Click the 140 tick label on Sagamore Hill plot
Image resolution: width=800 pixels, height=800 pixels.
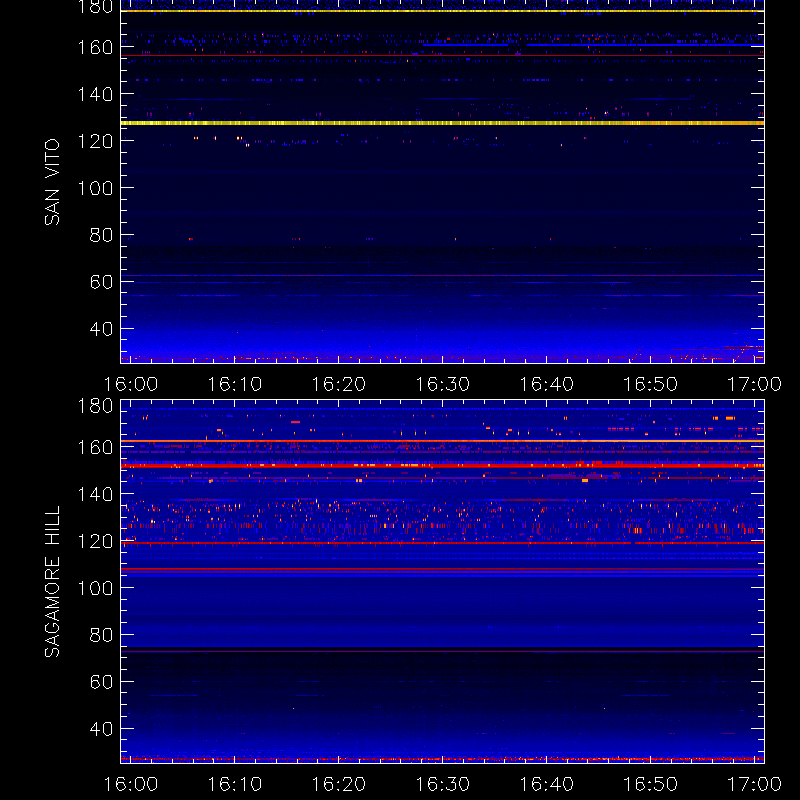click(x=95, y=494)
